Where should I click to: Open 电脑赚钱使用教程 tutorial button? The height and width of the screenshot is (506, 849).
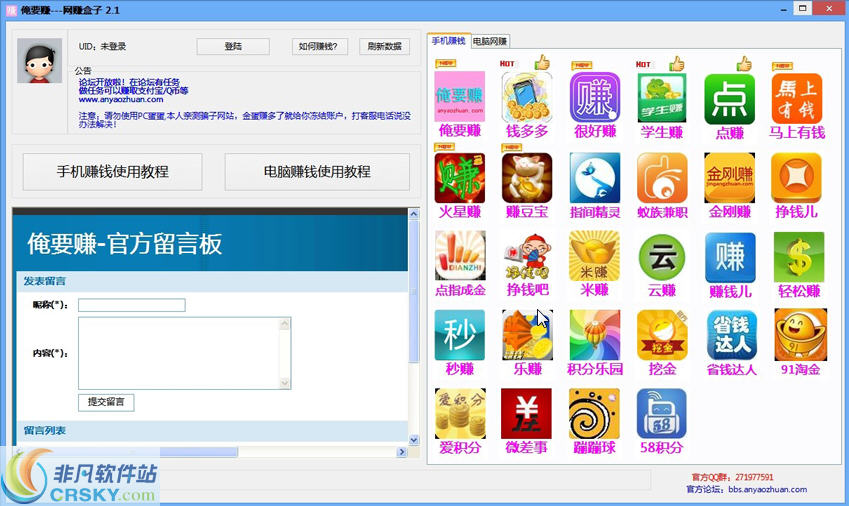tap(317, 172)
